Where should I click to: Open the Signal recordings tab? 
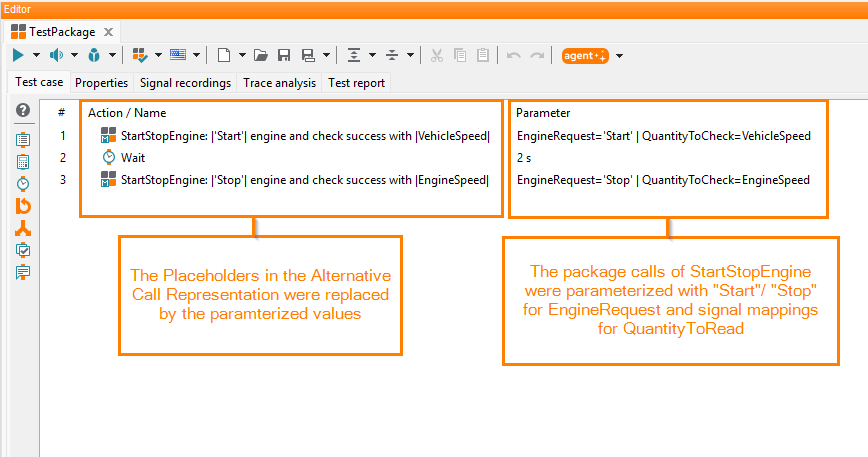(185, 82)
